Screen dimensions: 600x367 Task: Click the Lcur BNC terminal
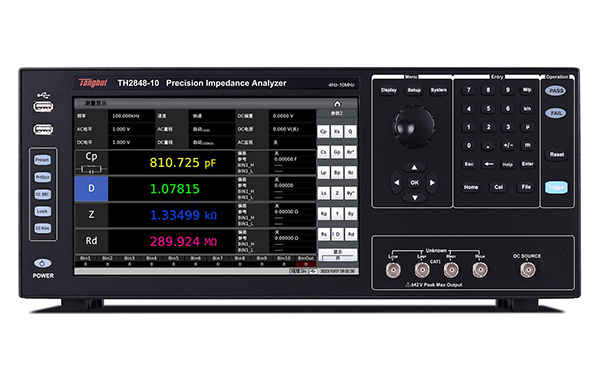393,270
